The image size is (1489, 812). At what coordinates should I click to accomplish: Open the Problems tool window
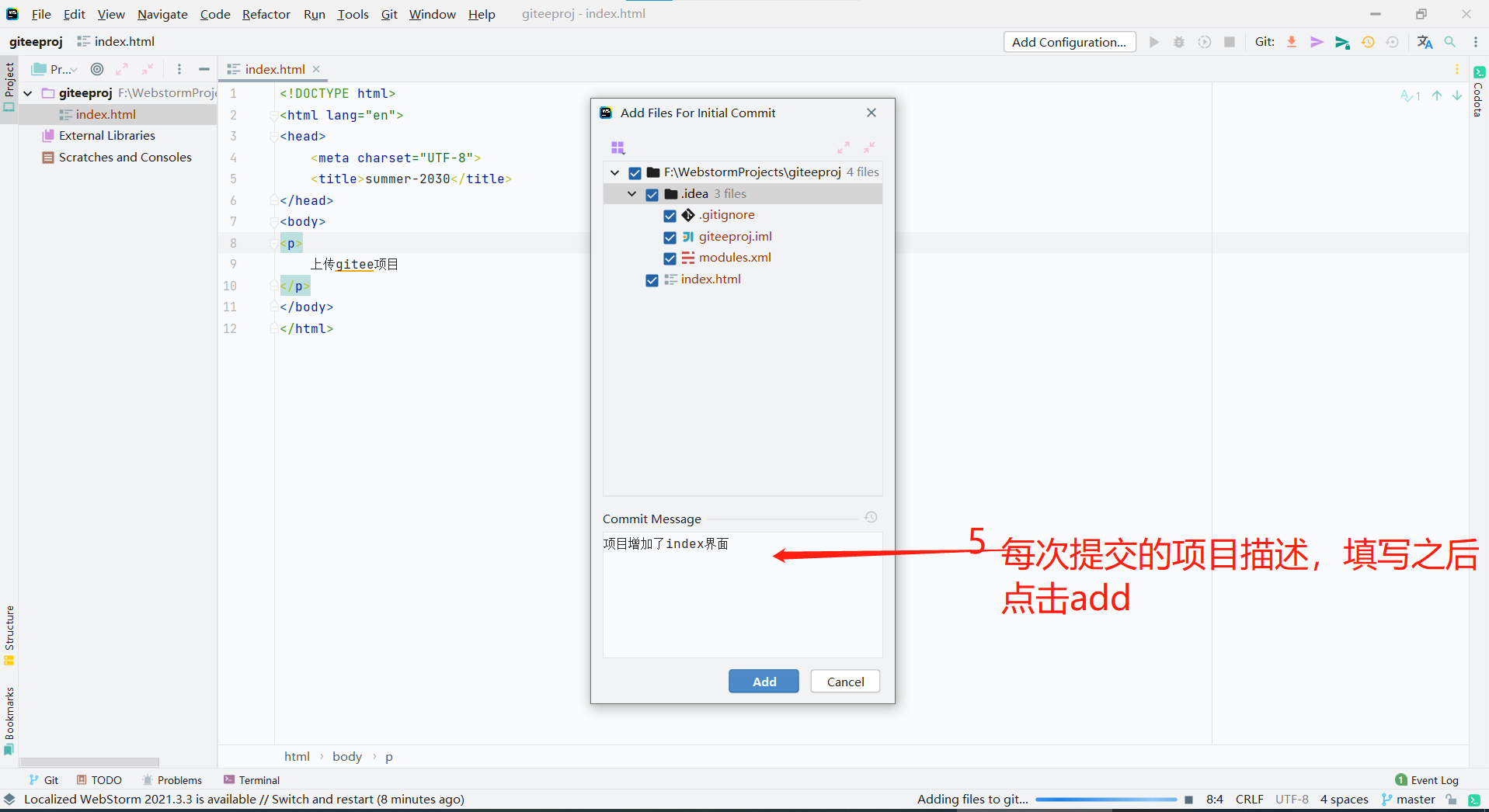pos(172,780)
